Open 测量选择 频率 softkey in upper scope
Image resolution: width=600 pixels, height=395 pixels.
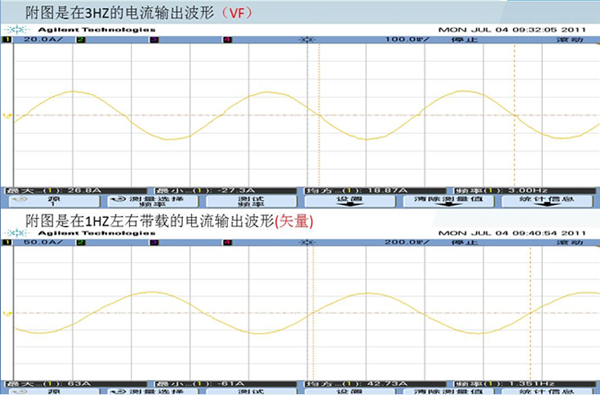pos(152,201)
